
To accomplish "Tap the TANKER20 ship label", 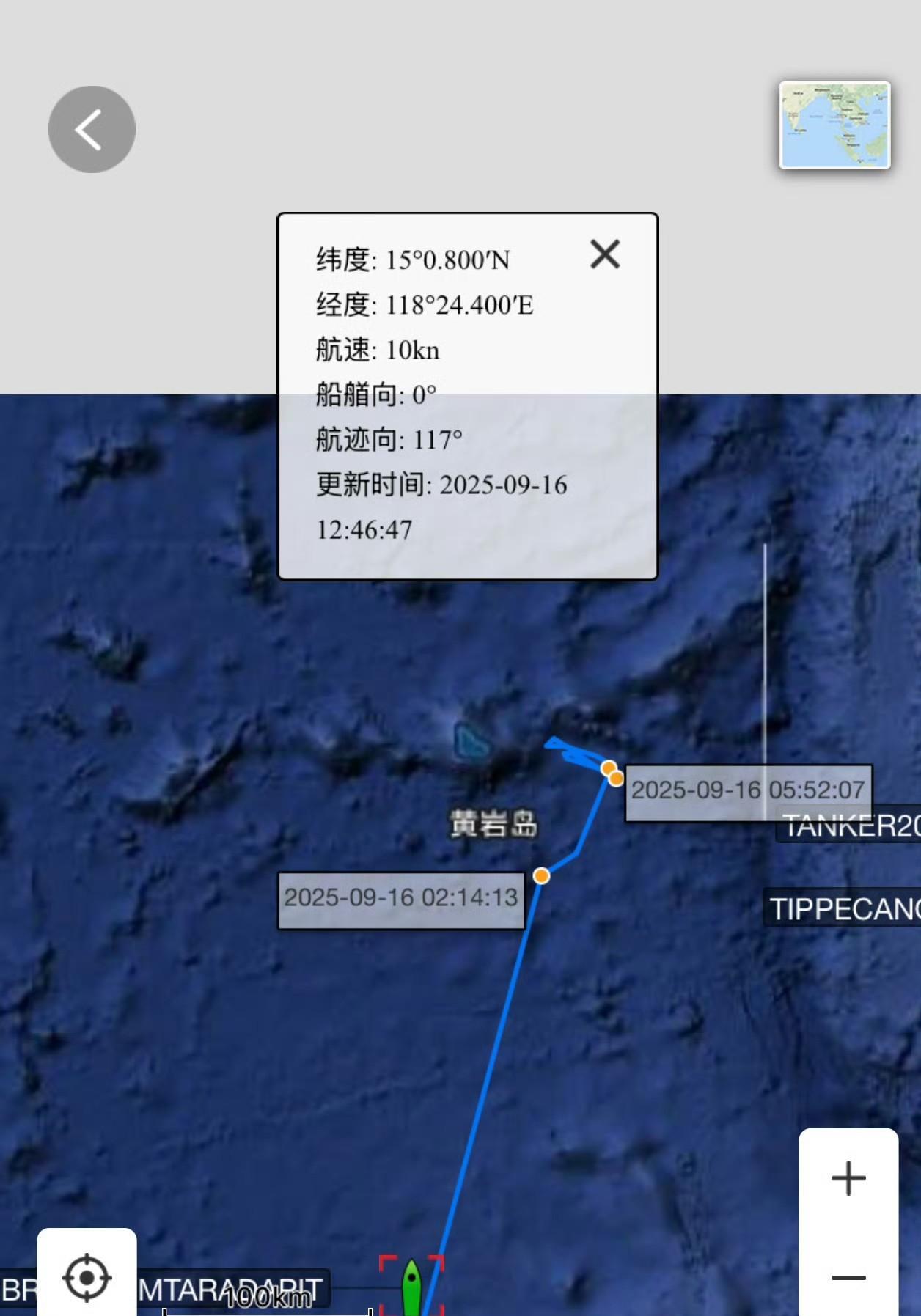I will tap(848, 826).
